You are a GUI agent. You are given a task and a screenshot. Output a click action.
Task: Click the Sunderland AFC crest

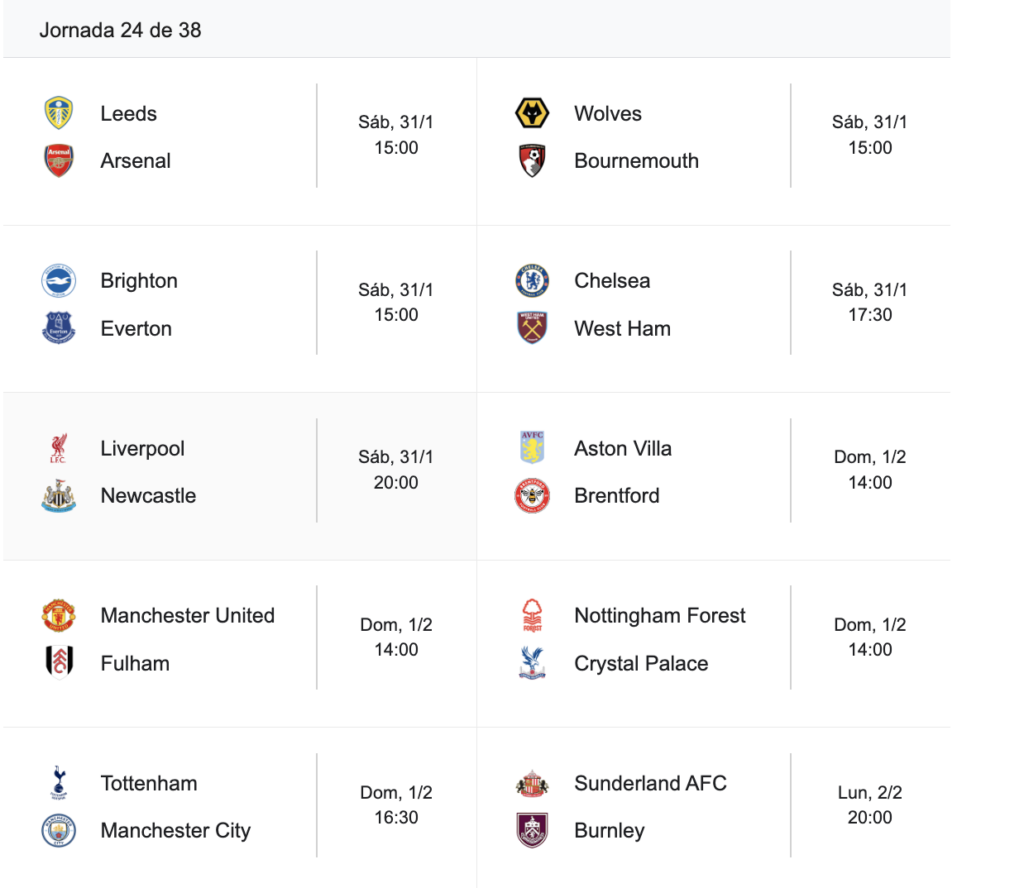tap(532, 783)
